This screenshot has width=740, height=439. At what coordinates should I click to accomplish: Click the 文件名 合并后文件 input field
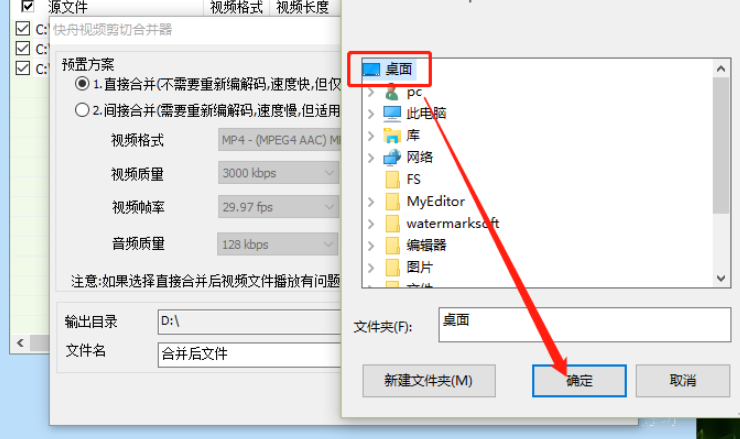point(250,355)
